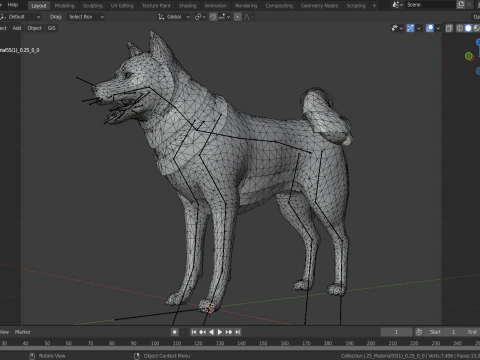
Task: Select material preview shading
Action: click(x=476, y=28)
